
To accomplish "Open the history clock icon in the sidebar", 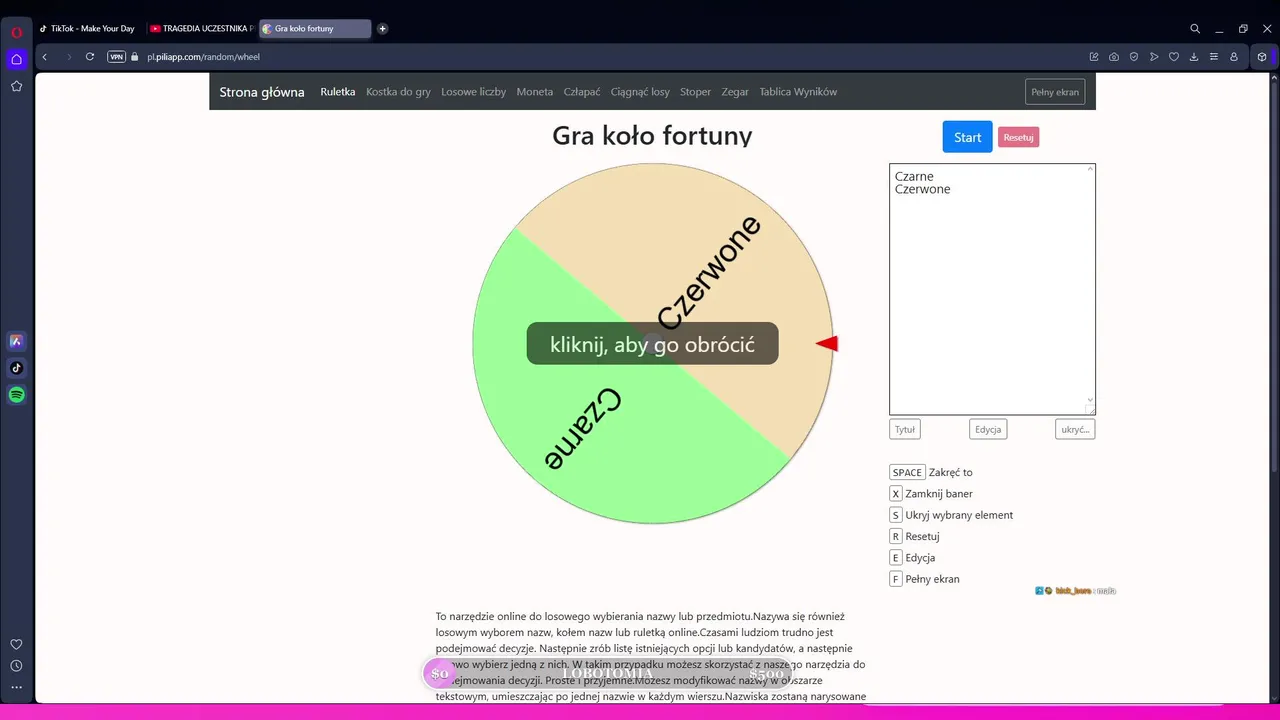I will pyautogui.click(x=16, y=666).
